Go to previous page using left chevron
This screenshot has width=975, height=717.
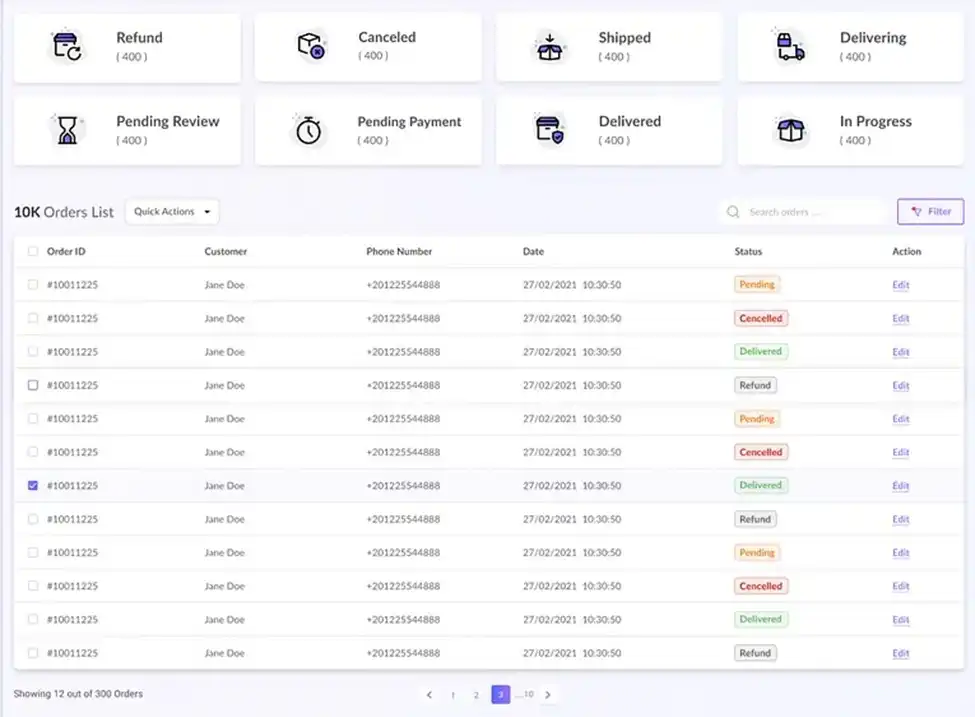click(x=429, y=695)
